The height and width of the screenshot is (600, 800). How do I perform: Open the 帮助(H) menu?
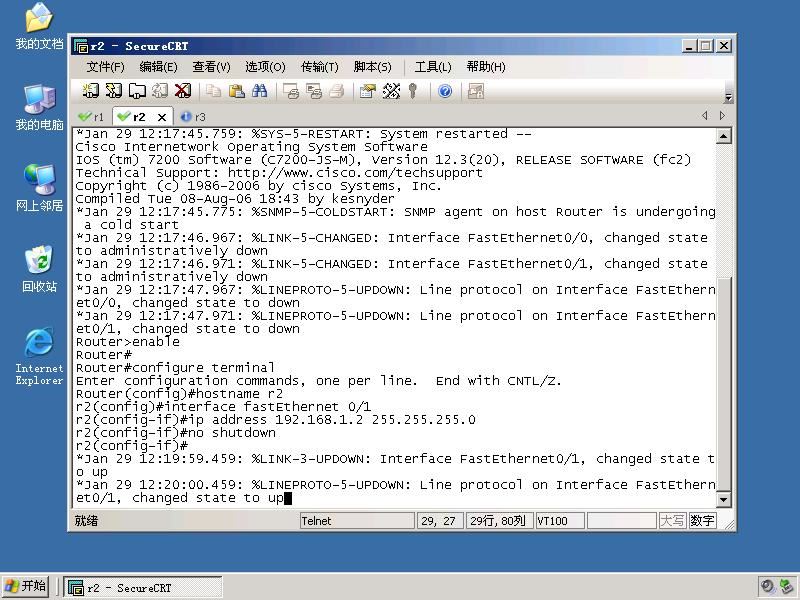click(486, 67)
